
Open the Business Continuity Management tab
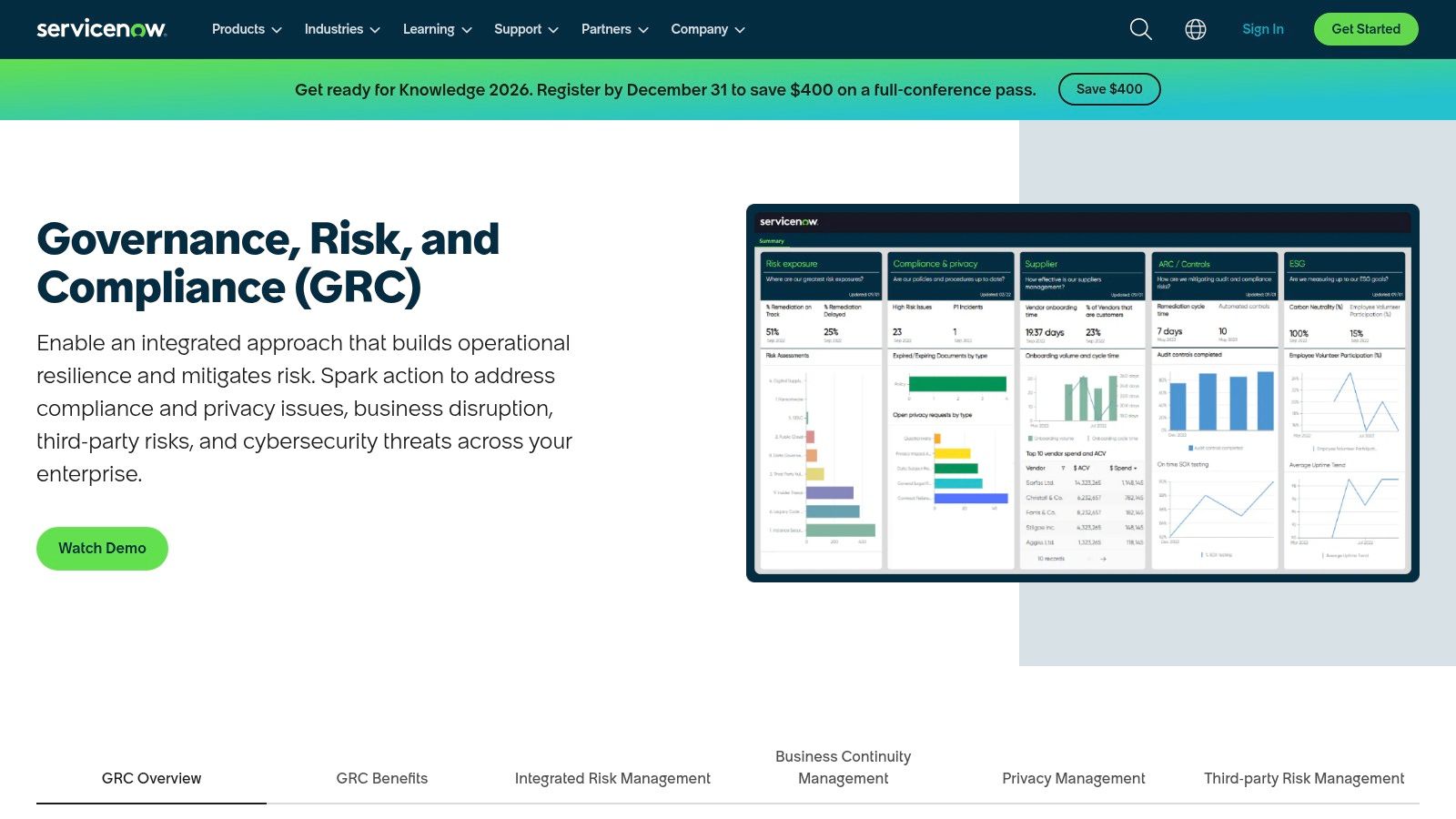coord(843,767)
